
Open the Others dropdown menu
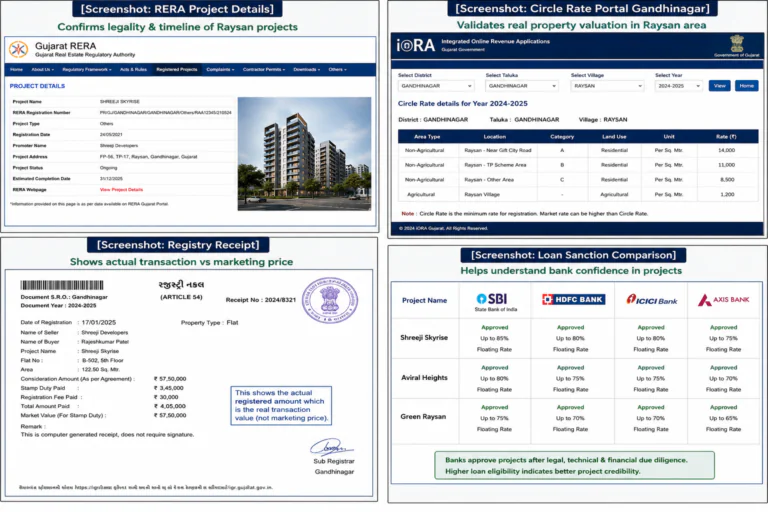click(337, 70)
